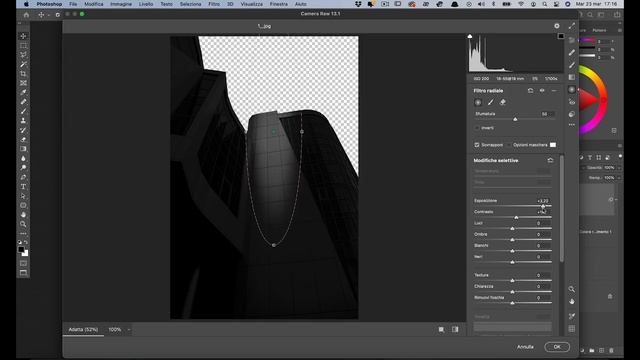The image size is (640, 360).
Task: Toggle Quick Mask mode in toolbar
Action: [23, 263]
